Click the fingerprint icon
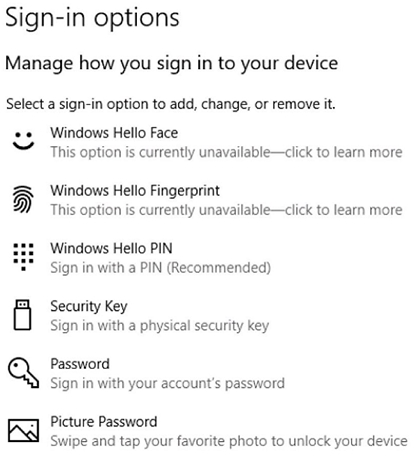The width and height of the screenshot is (419, 461). point(23,199)
